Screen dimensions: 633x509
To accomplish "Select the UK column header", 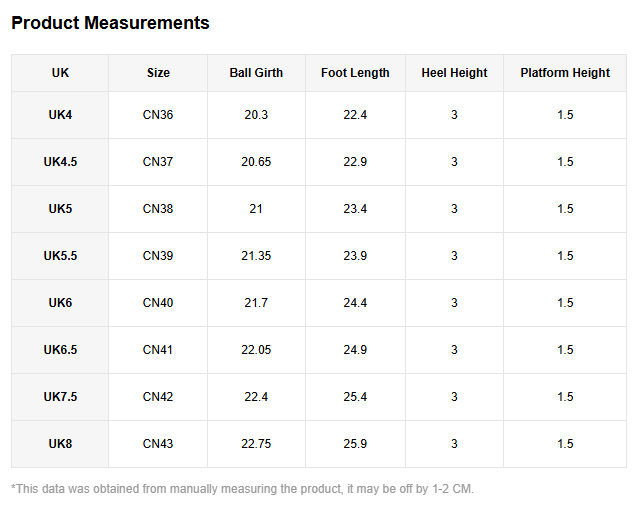I will click(x=60, y=73).
